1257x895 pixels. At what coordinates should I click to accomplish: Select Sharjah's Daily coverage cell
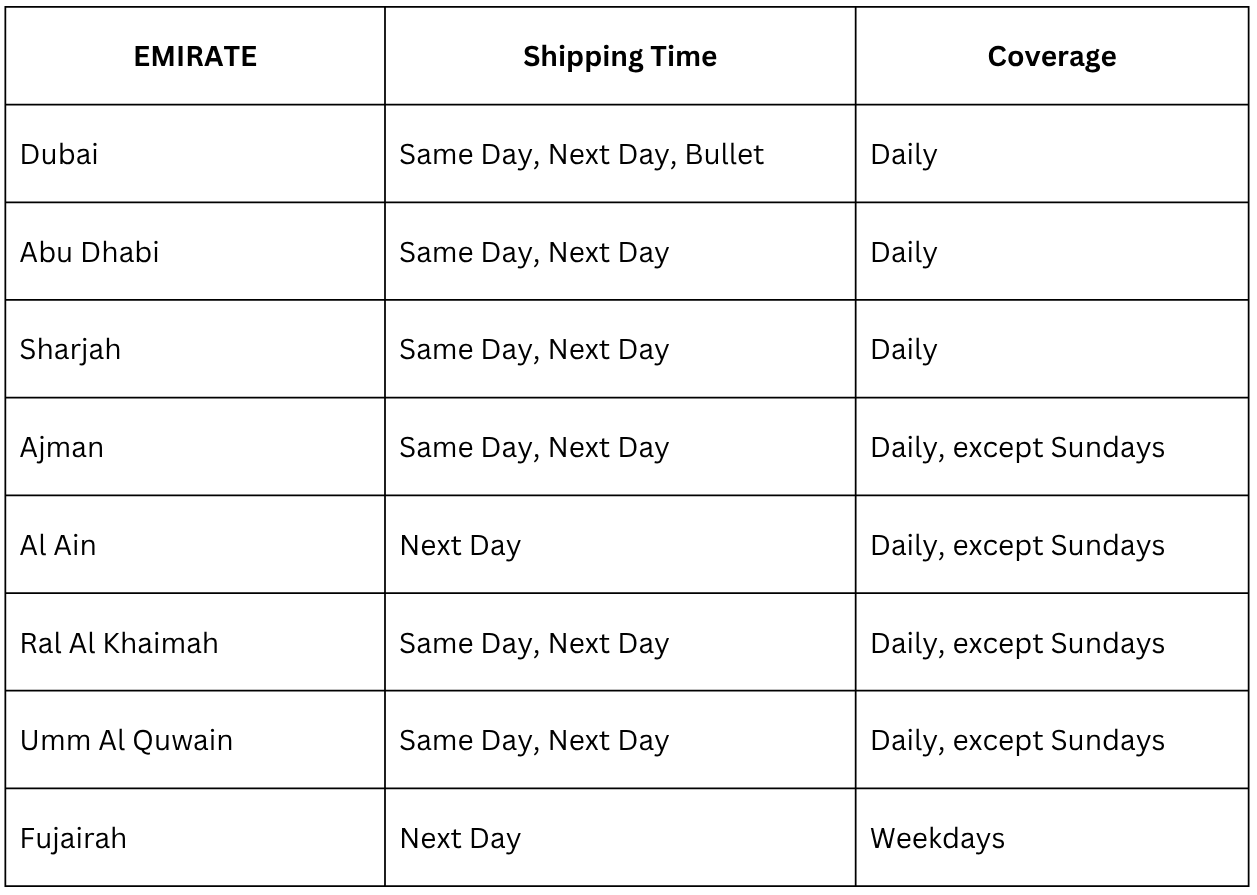pyautogui.click(x=903, y=350)
